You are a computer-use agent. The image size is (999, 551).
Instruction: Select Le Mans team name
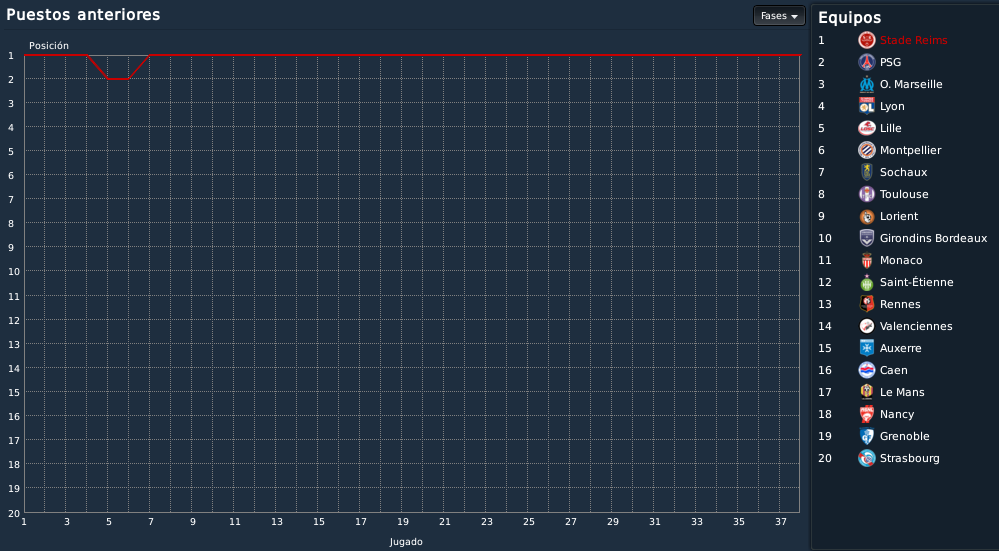tap(902, 392)
